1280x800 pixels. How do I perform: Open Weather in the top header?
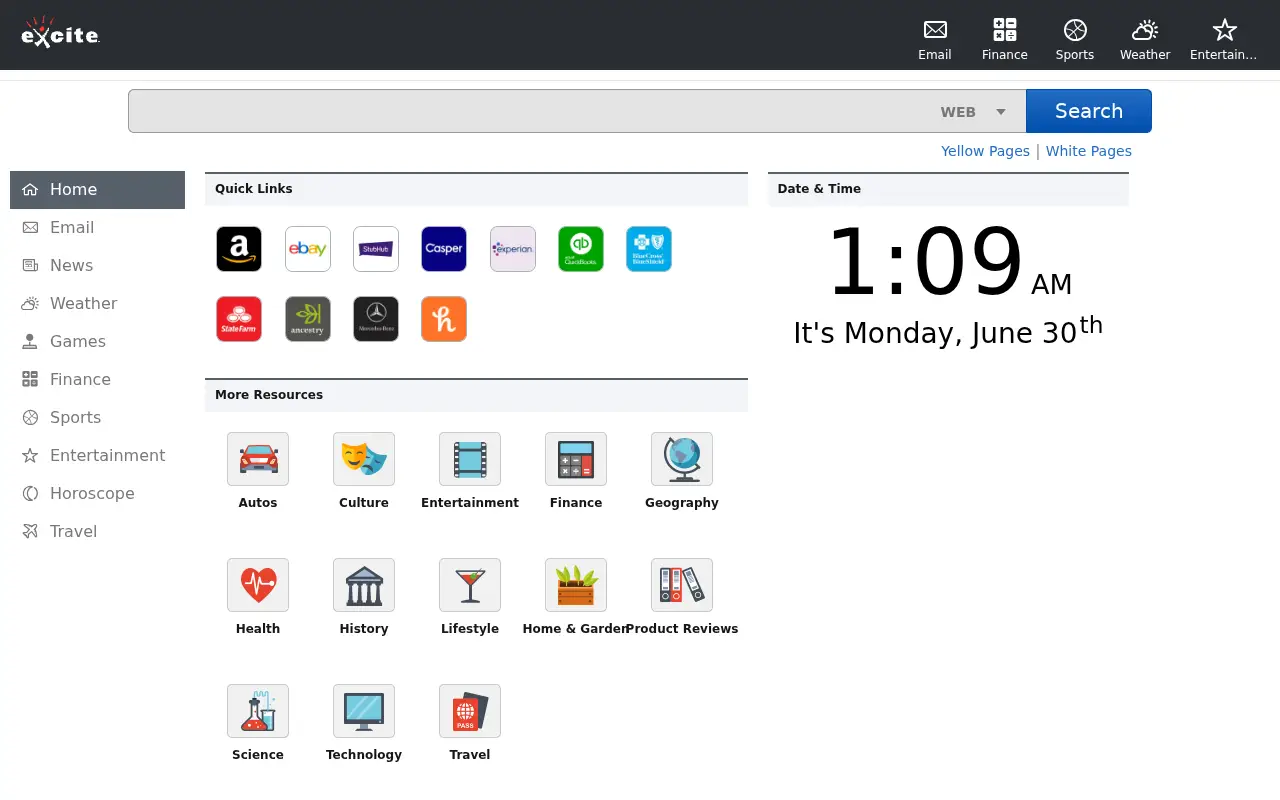tap(1145, 40)
